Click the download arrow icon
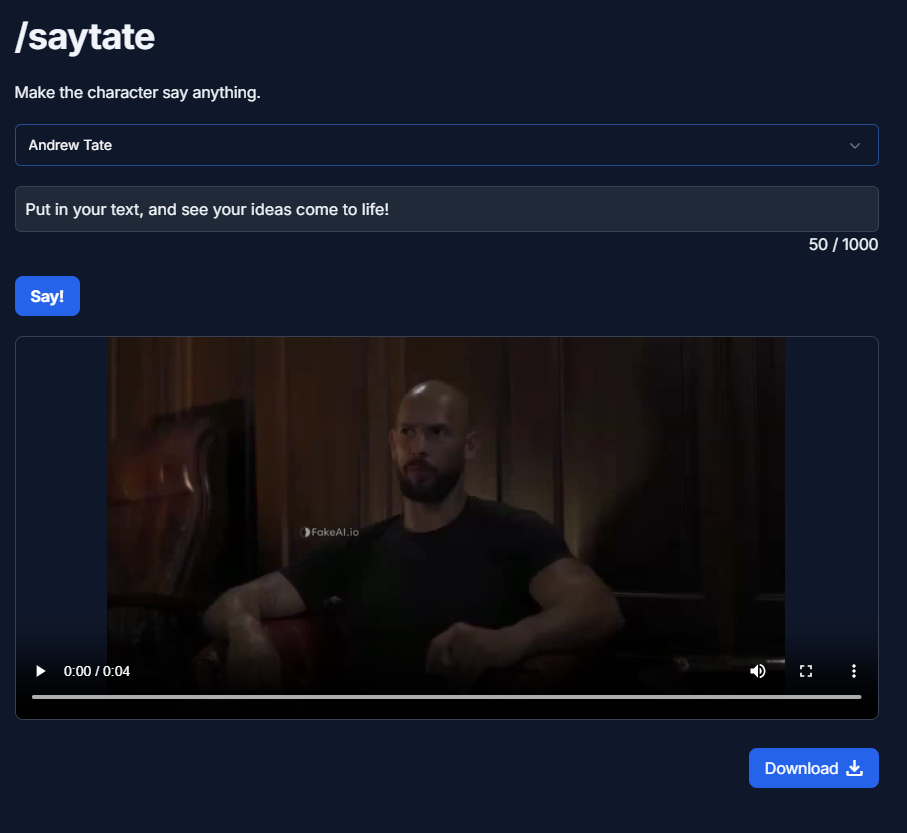 coord(854,768)
